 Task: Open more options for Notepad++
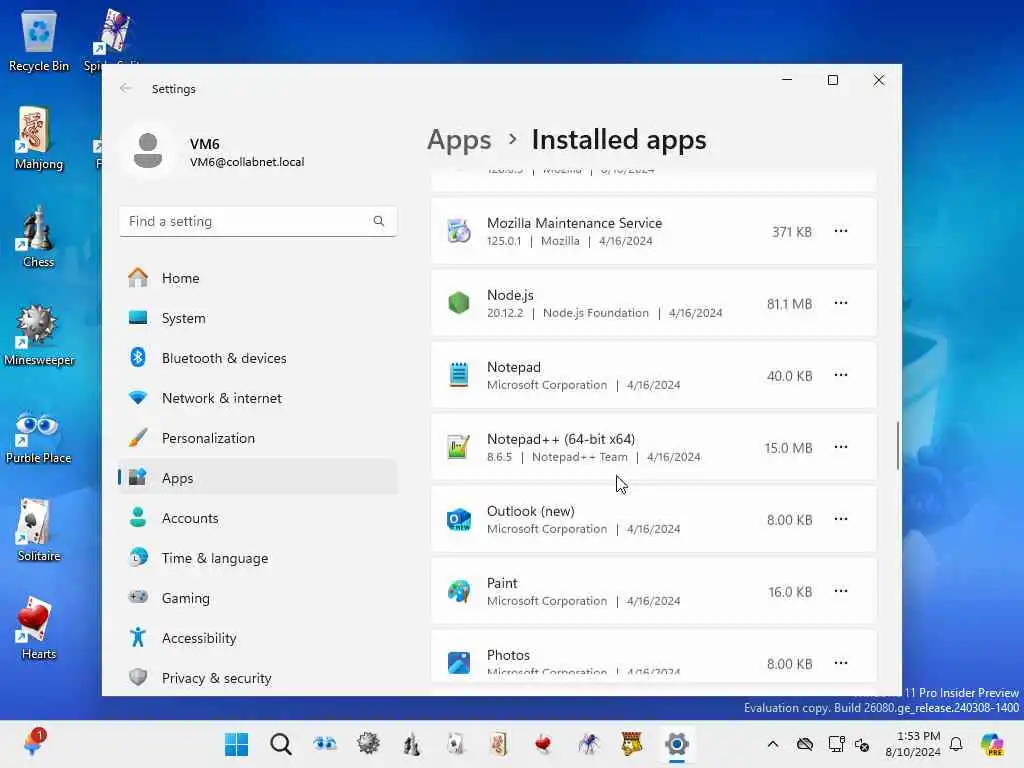[x=840, y=447]
